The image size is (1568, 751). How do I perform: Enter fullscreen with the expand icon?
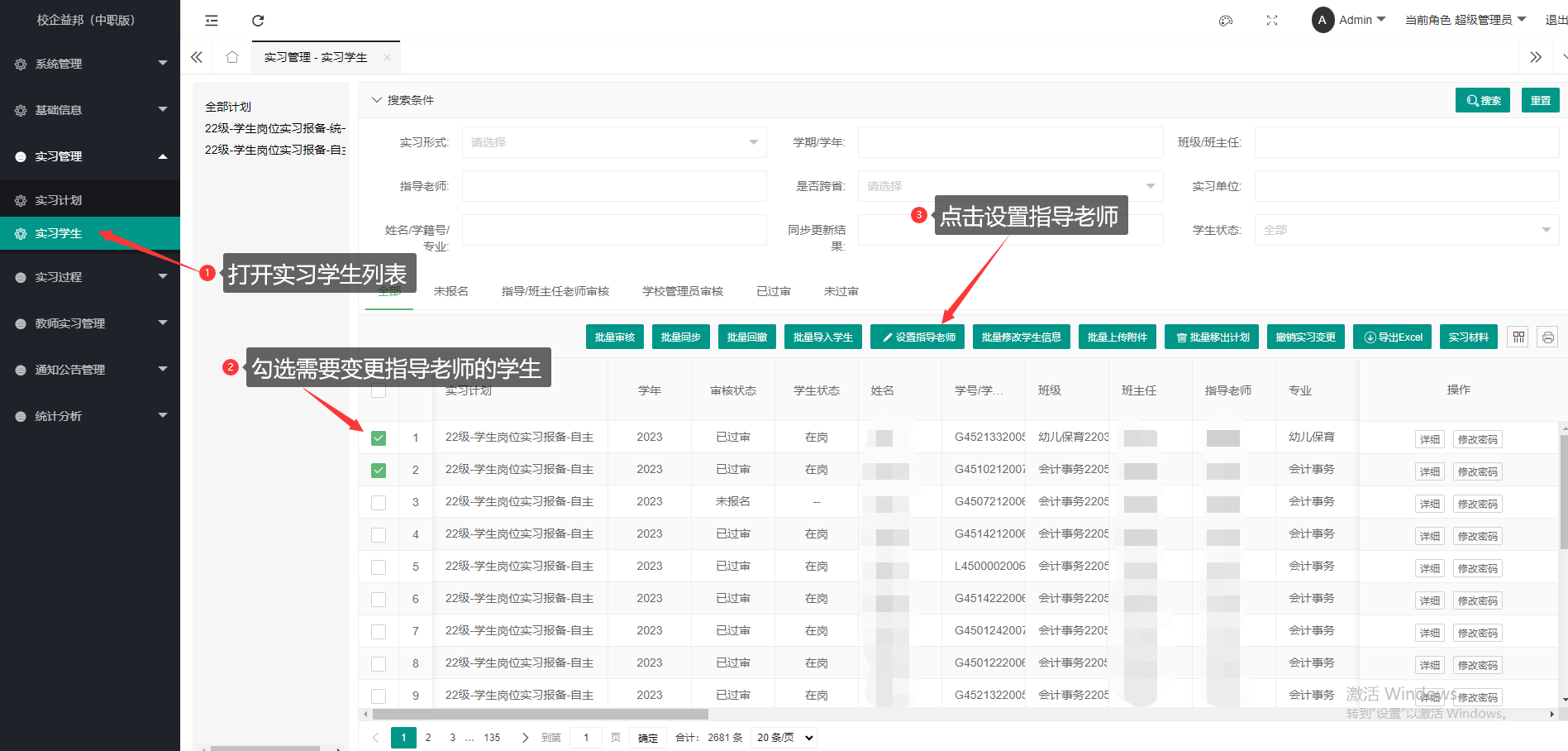pyautogui.click(x=1272, y=21)
